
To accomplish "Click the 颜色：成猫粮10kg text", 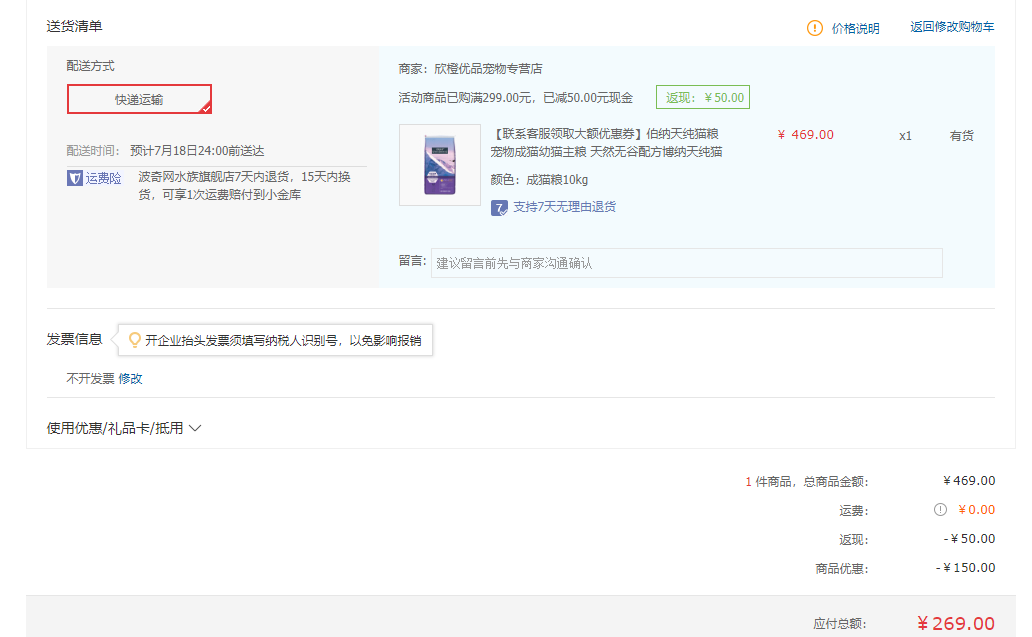I will point(539,180).
